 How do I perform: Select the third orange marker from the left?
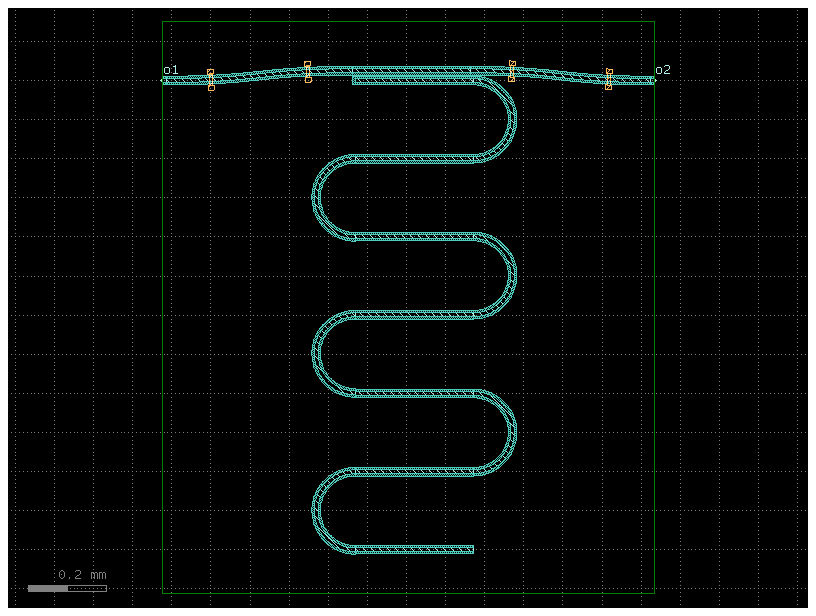pyautogui.click(x=511, y=70)
